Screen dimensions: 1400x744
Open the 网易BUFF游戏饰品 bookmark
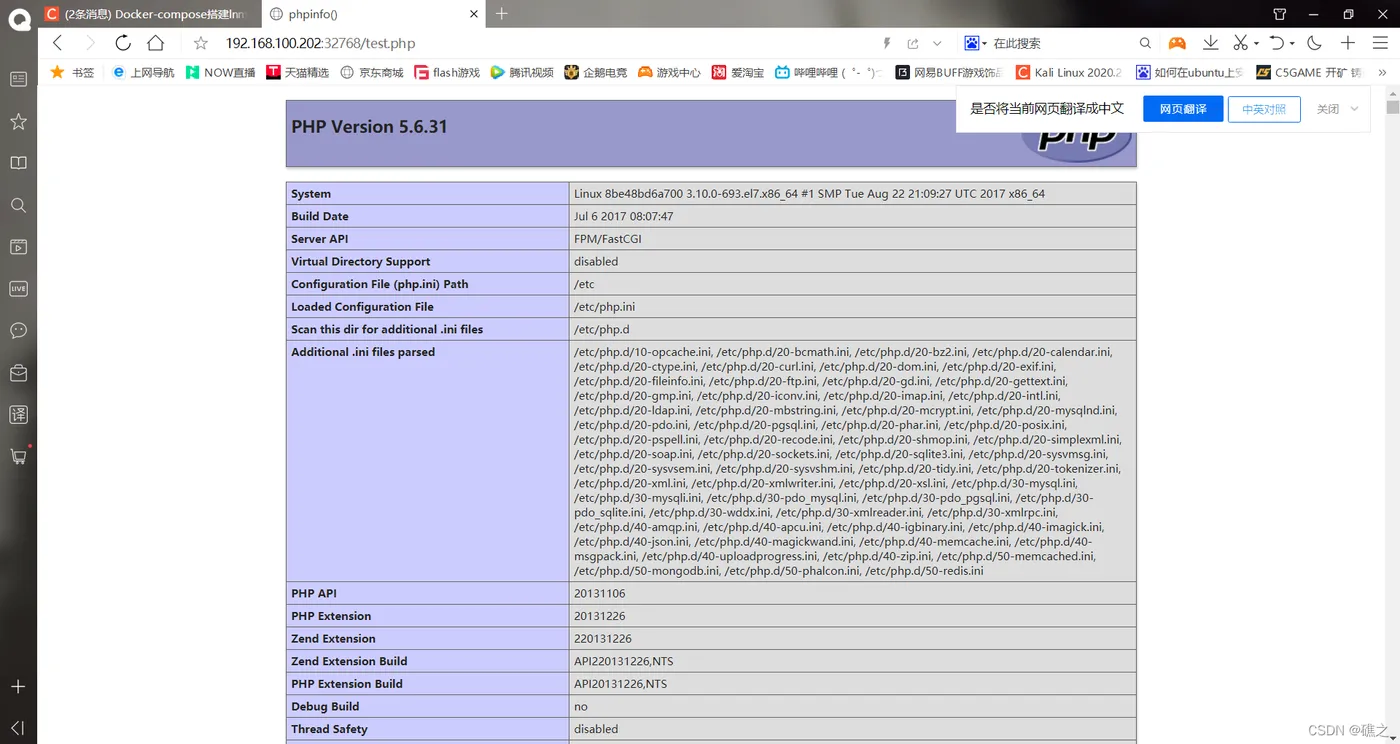tap(950, 72)
